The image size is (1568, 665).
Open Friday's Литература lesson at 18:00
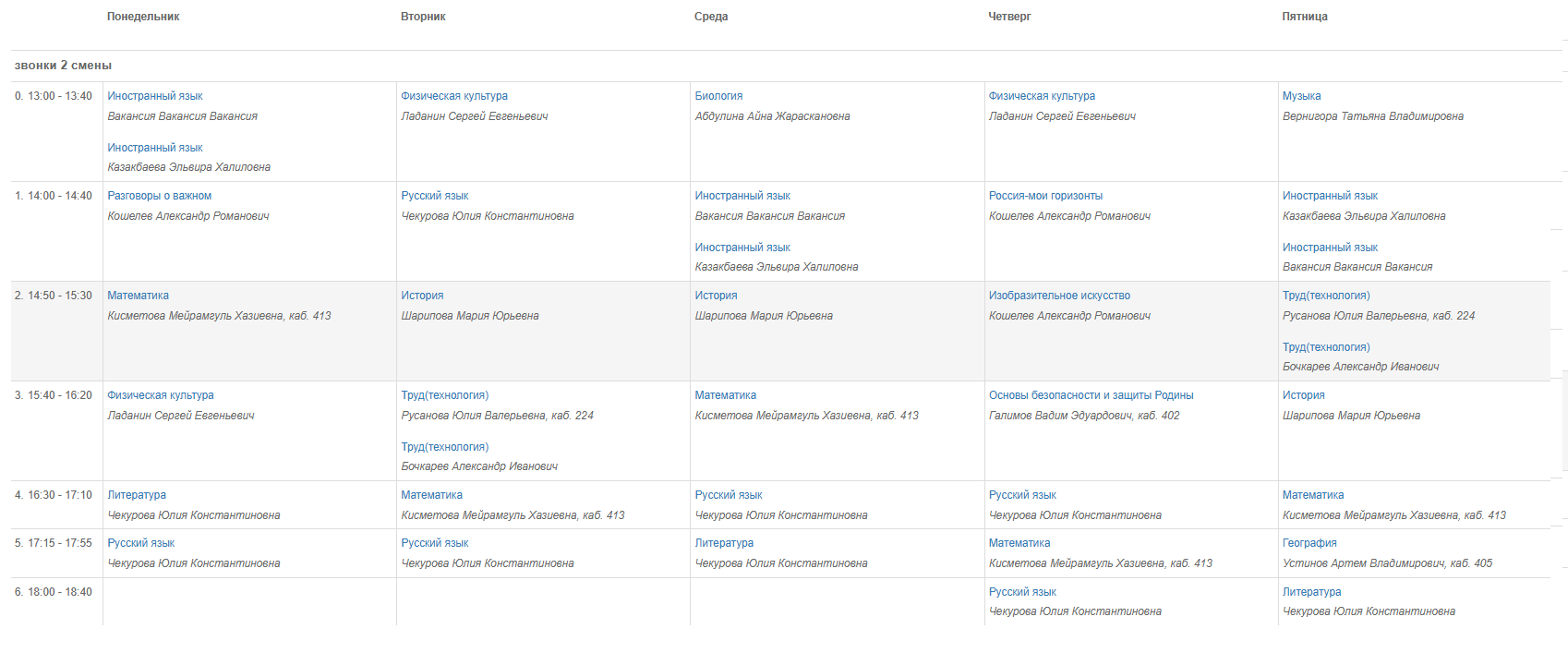(x=1311, y=592)
